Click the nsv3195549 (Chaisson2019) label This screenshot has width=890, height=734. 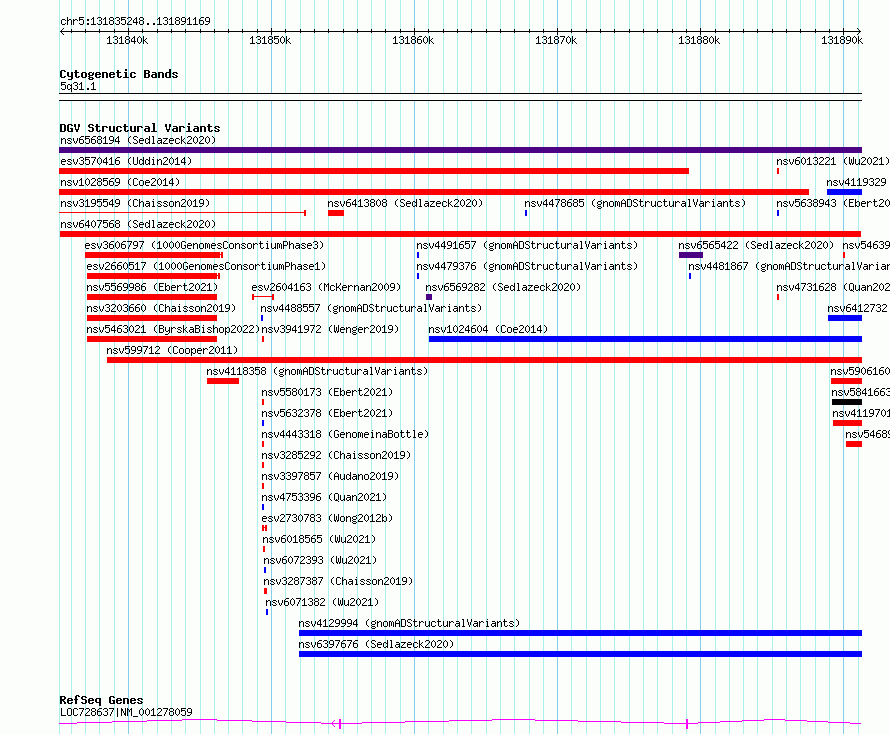pyautogui.click(x=135, y=203)
